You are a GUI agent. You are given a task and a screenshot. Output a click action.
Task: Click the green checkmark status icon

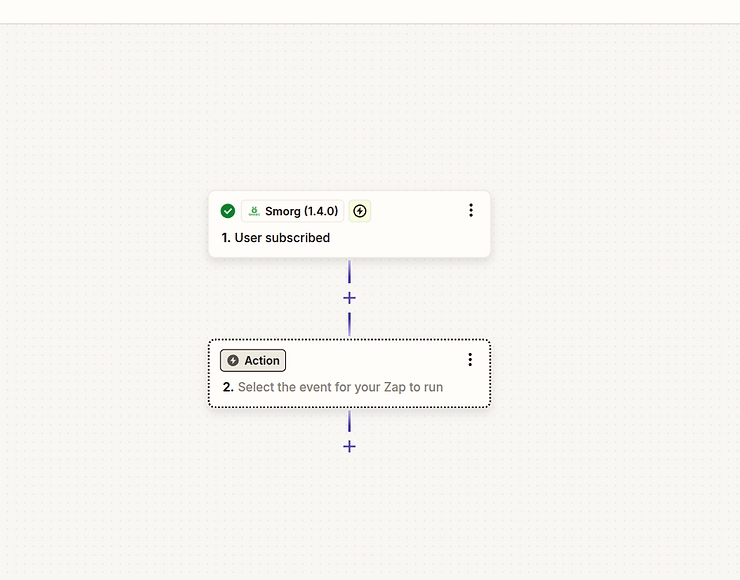[x=228, y=211]
